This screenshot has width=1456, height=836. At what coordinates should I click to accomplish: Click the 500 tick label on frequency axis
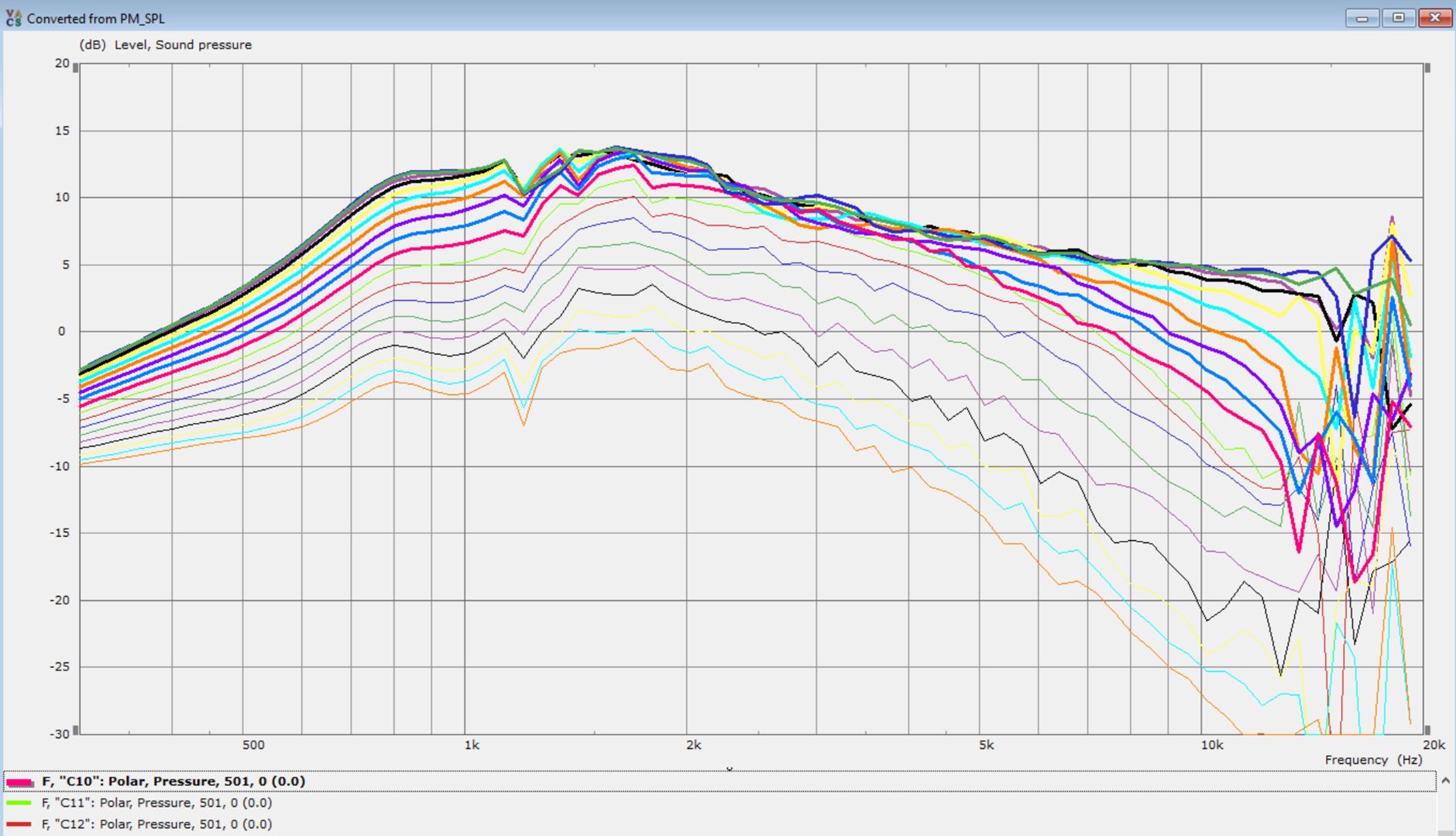click(253, 745)
